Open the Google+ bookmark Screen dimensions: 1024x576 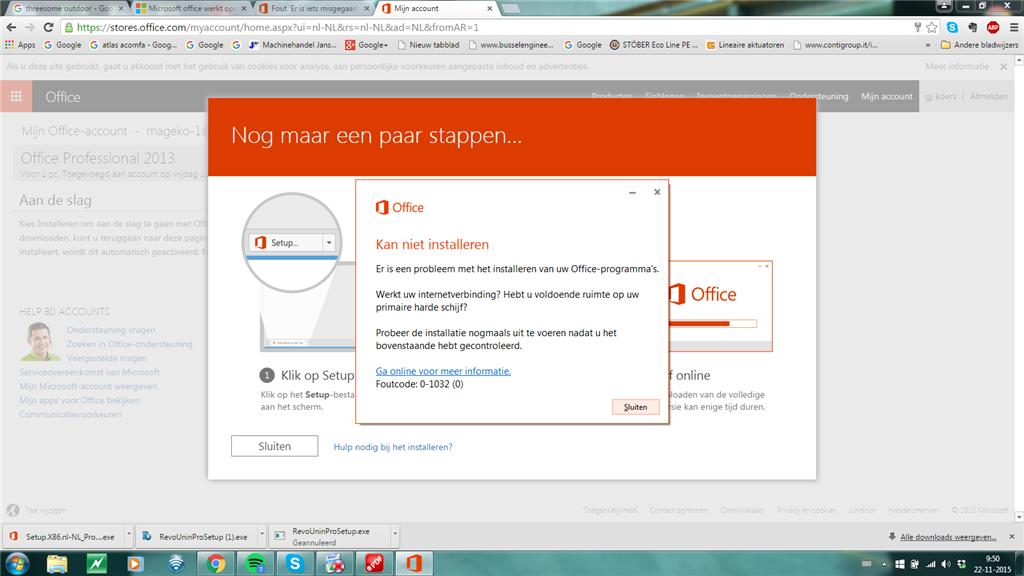click(366, 45)
